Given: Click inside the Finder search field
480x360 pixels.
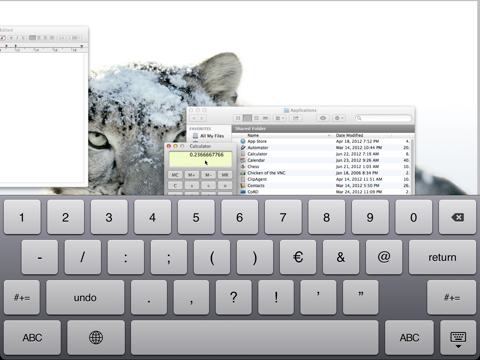Looking at the screenshot, I should click(x=383, y=118).
